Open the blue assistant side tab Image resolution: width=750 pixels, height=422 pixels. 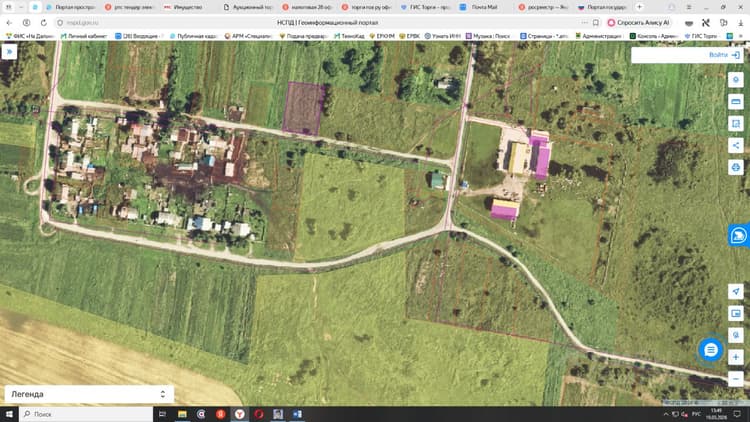(x=739, y=235)
